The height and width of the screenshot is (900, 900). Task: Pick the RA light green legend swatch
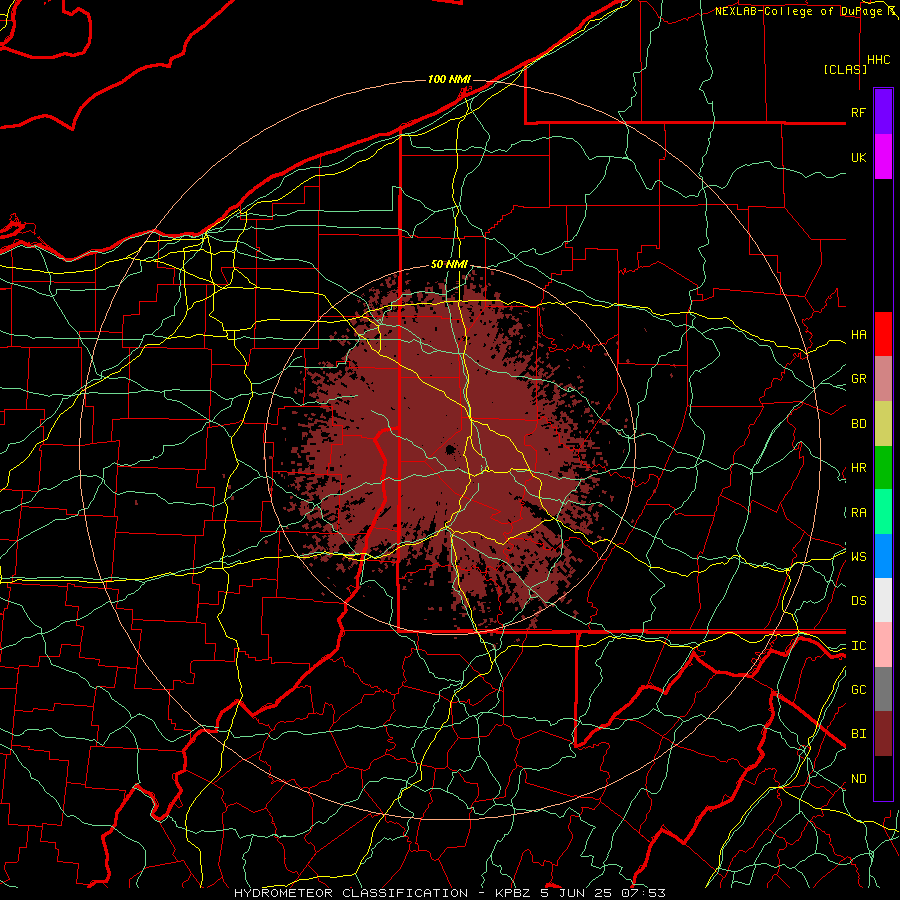point(883,512)
